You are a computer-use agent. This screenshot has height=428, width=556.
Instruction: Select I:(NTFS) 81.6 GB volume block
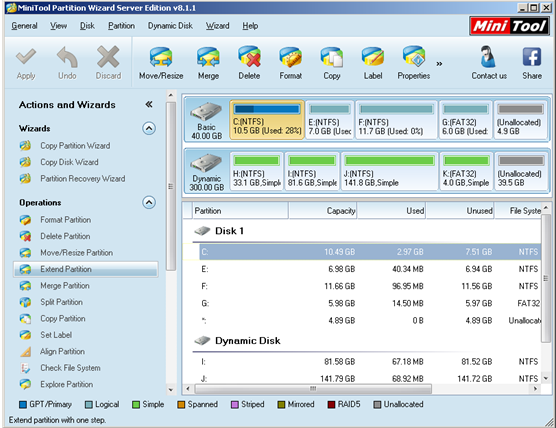click(x=312, y=171)
